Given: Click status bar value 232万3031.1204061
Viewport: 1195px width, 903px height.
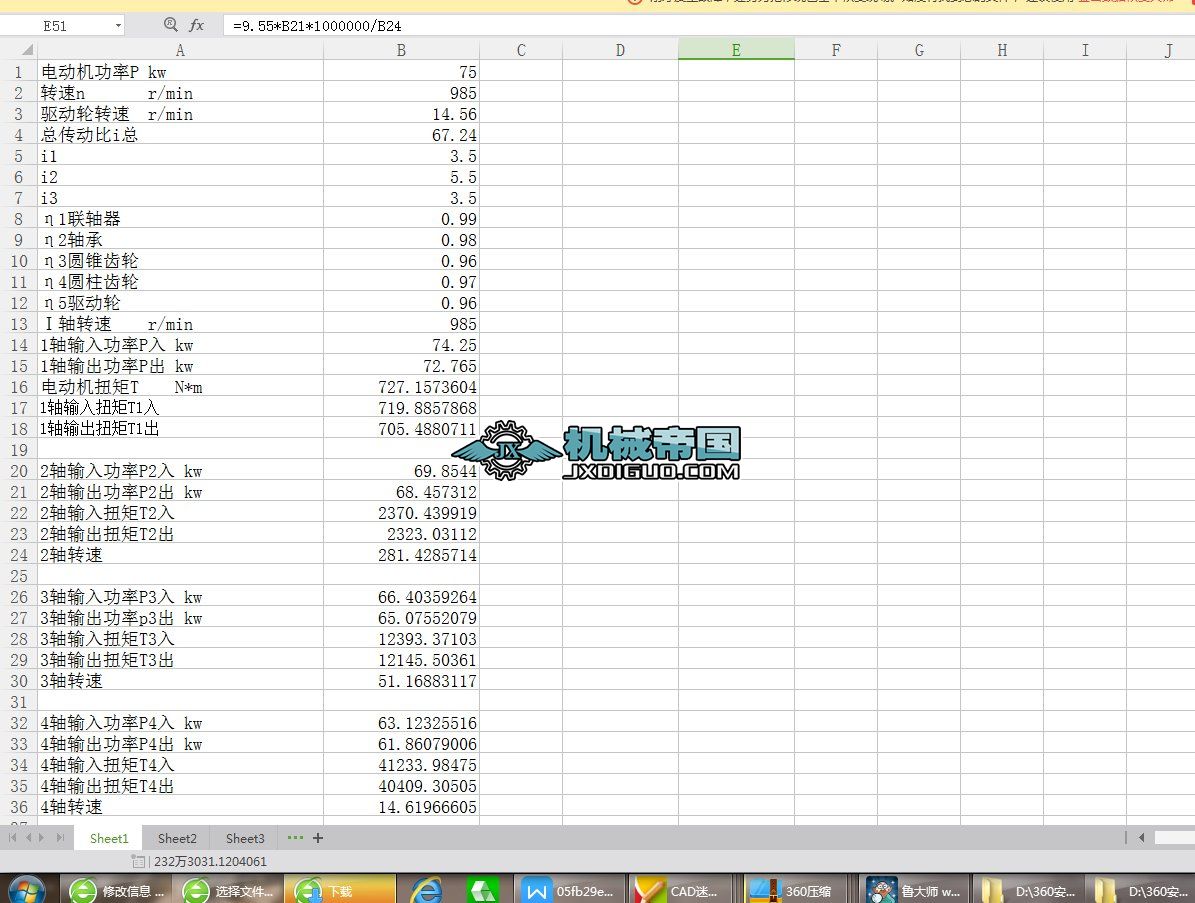Looking at the screenshot, I should tap(210, 862).
